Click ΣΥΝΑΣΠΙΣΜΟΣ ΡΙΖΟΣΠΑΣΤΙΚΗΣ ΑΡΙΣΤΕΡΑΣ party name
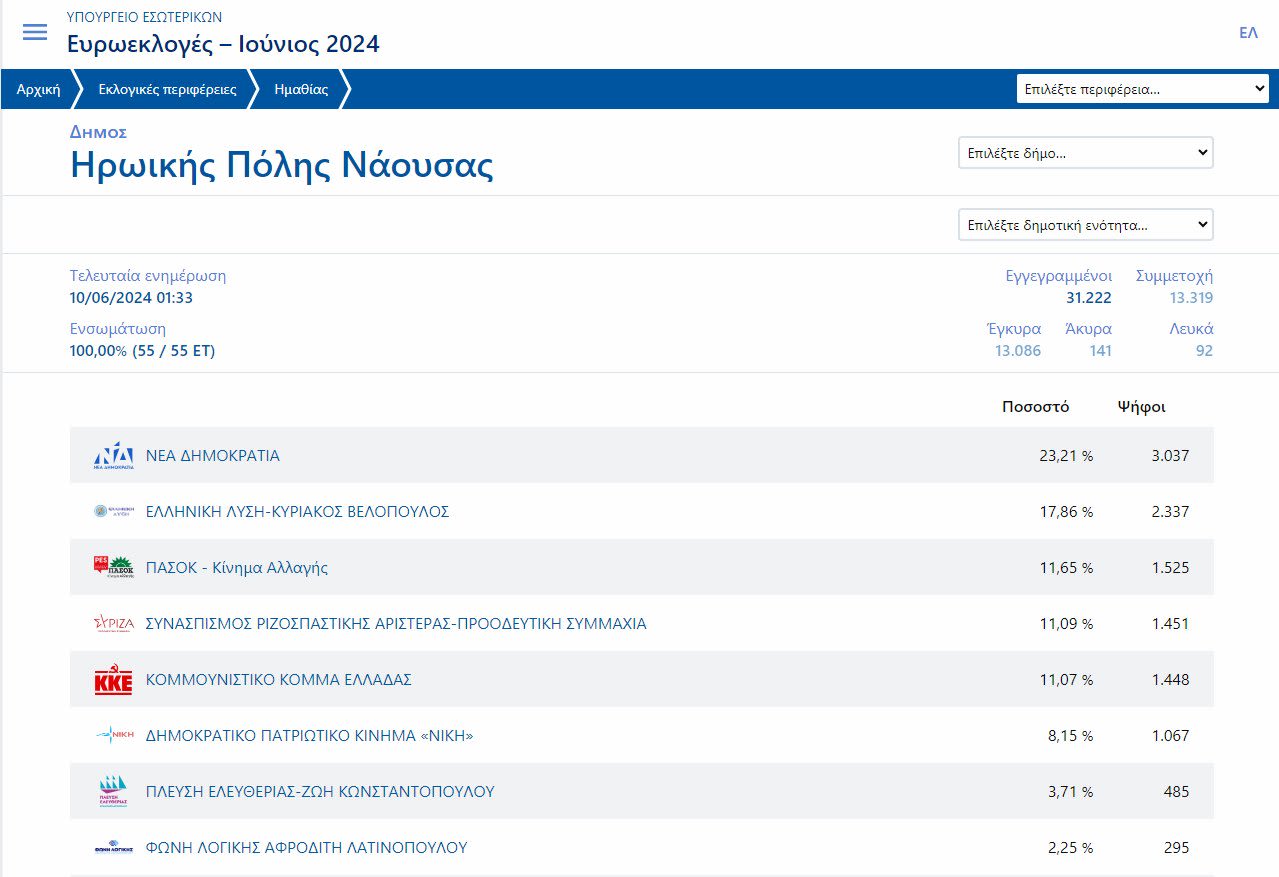1279x877 pixels. [x=396, y=624]
